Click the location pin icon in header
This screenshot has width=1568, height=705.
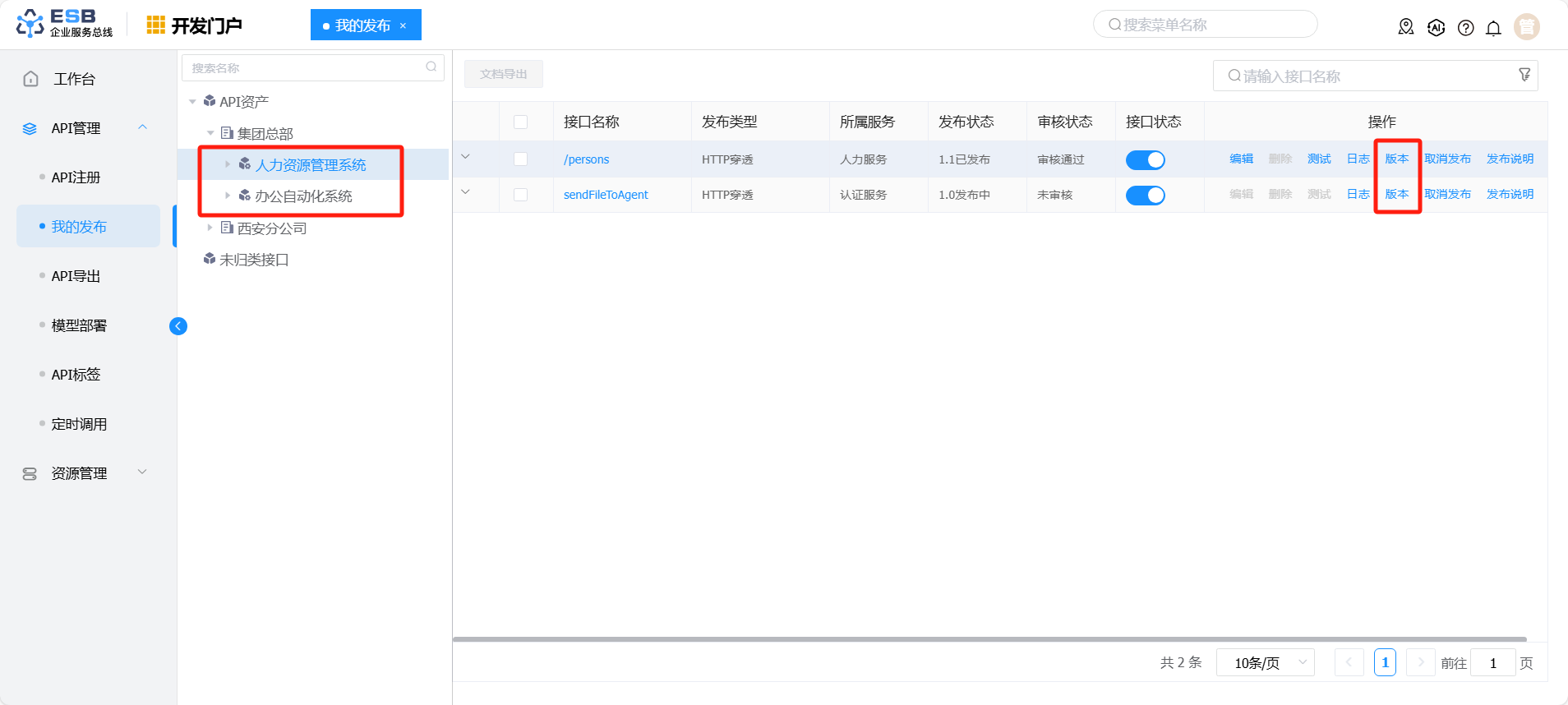click(1406, 28)
